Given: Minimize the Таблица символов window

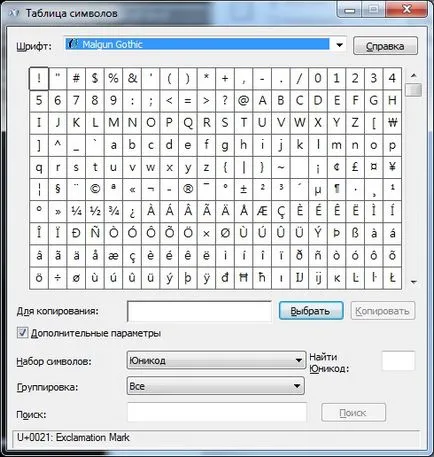Looking at the screenshot, I should pos(349,10).
